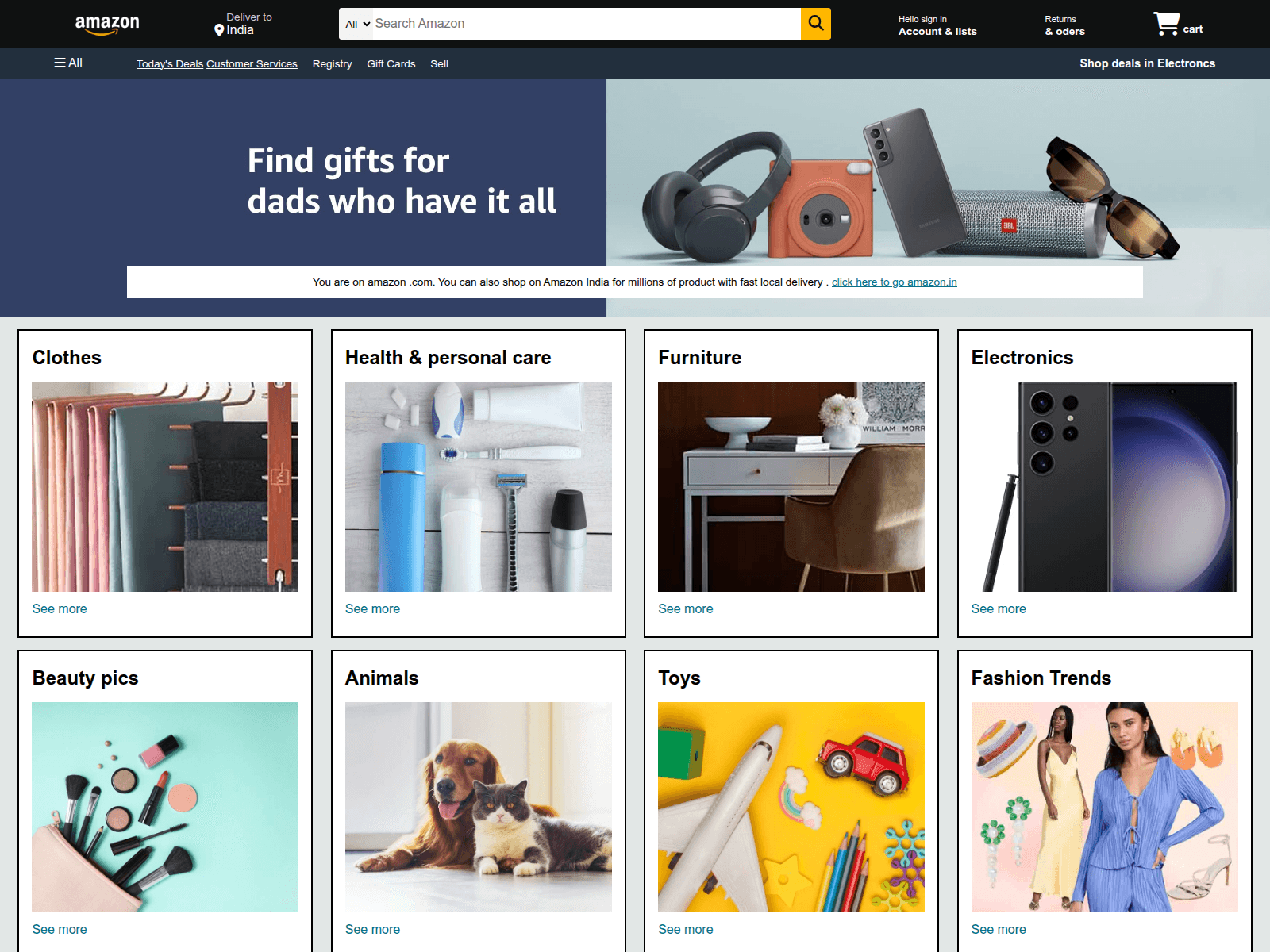
Task: Open the hamburger All menu
Action: pos(68,63)
